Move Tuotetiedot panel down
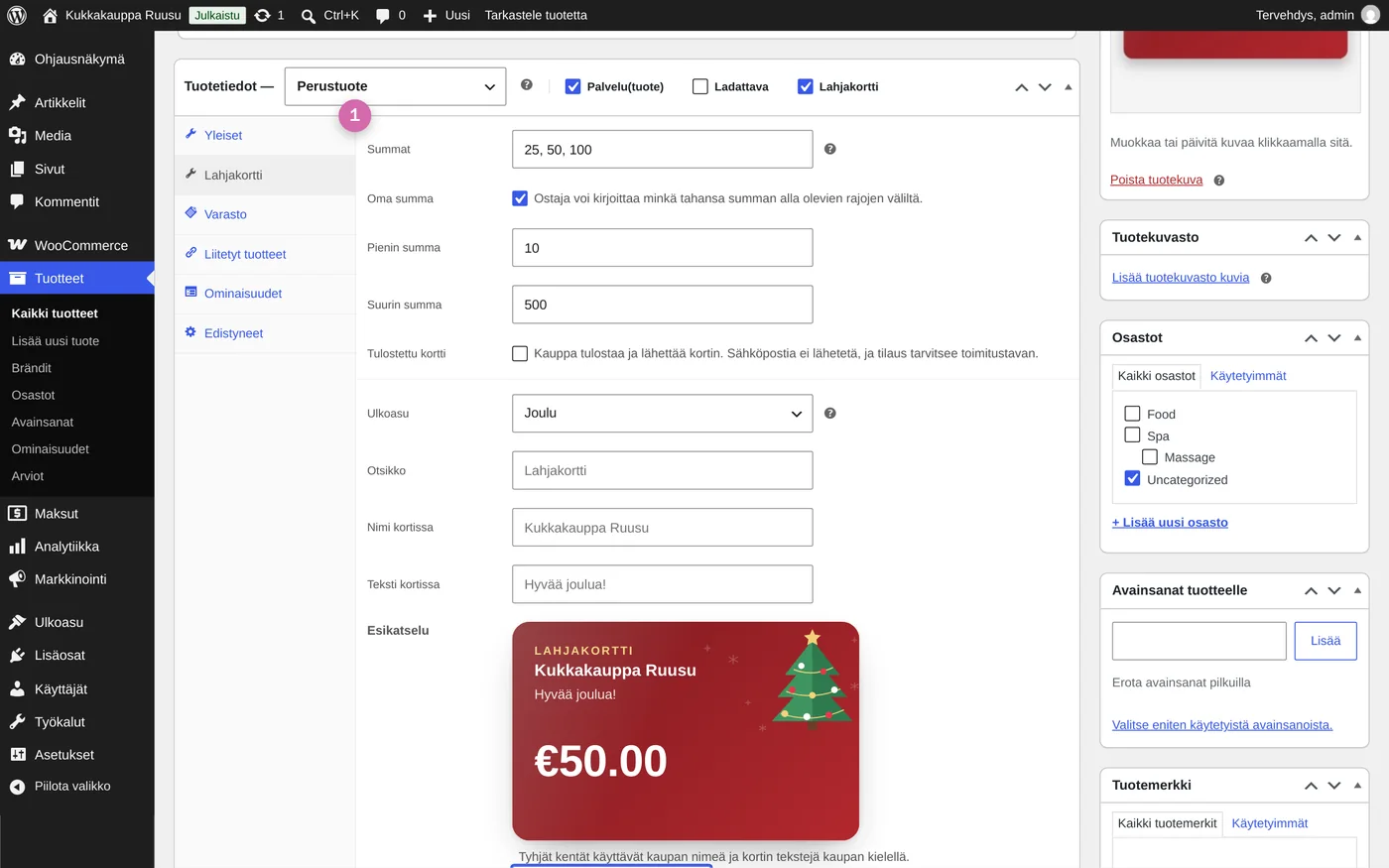Image resolution: width=1389 pixels, height=868 pixels. pos(1045,87)
